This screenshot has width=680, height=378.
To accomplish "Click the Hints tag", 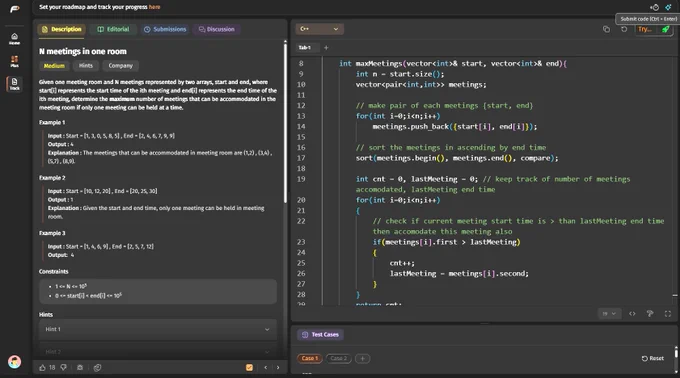I will (86, 66).
